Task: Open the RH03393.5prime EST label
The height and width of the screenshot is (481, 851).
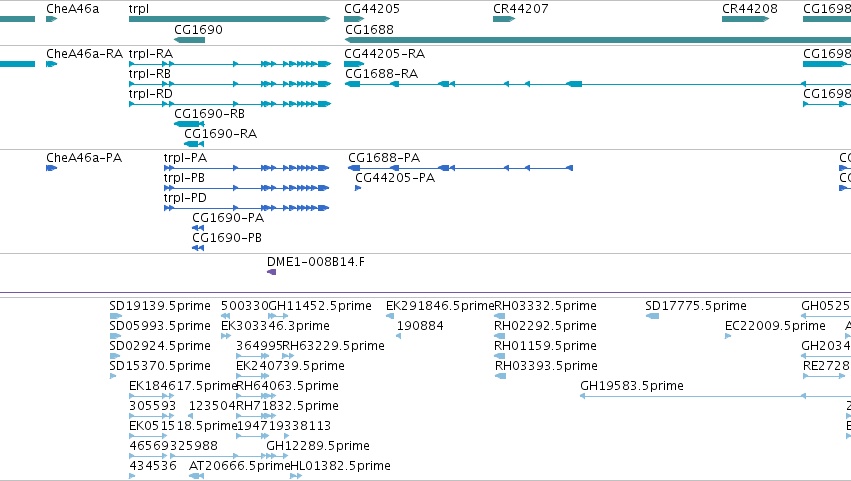Action: (x=546, y=366)
